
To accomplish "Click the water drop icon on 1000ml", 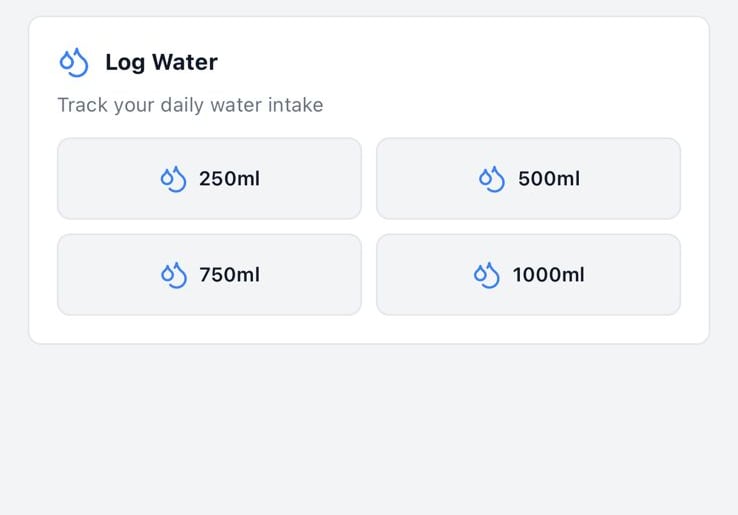I will [x=486, y=275].
